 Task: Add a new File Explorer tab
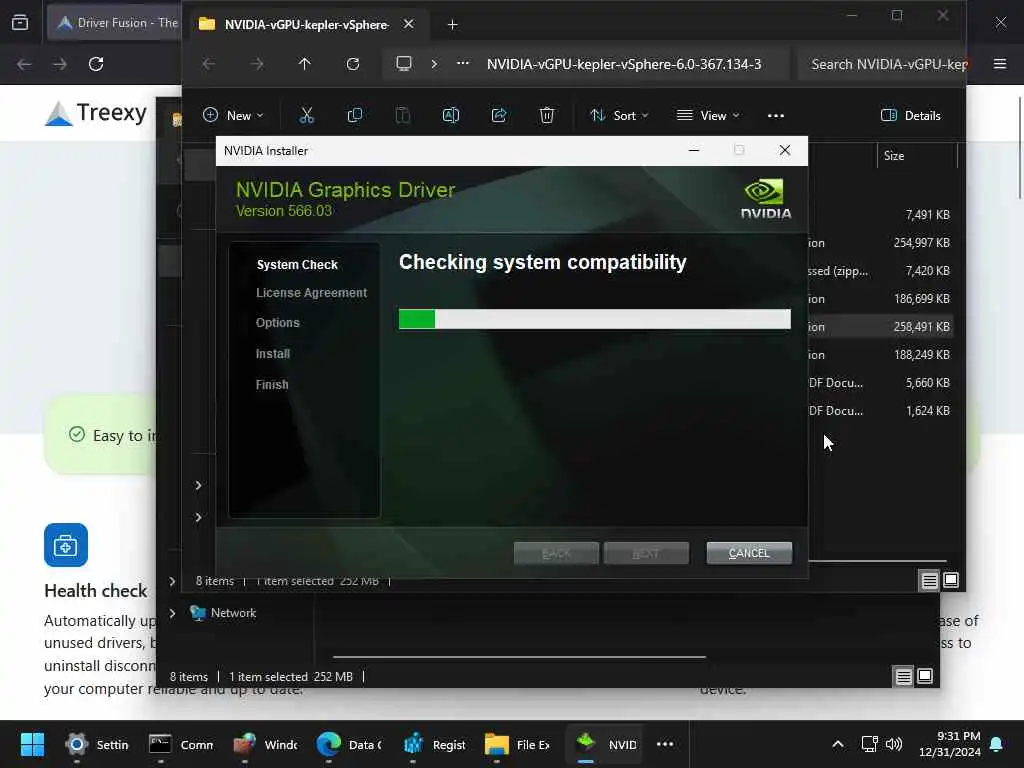(x=453, y=25)
